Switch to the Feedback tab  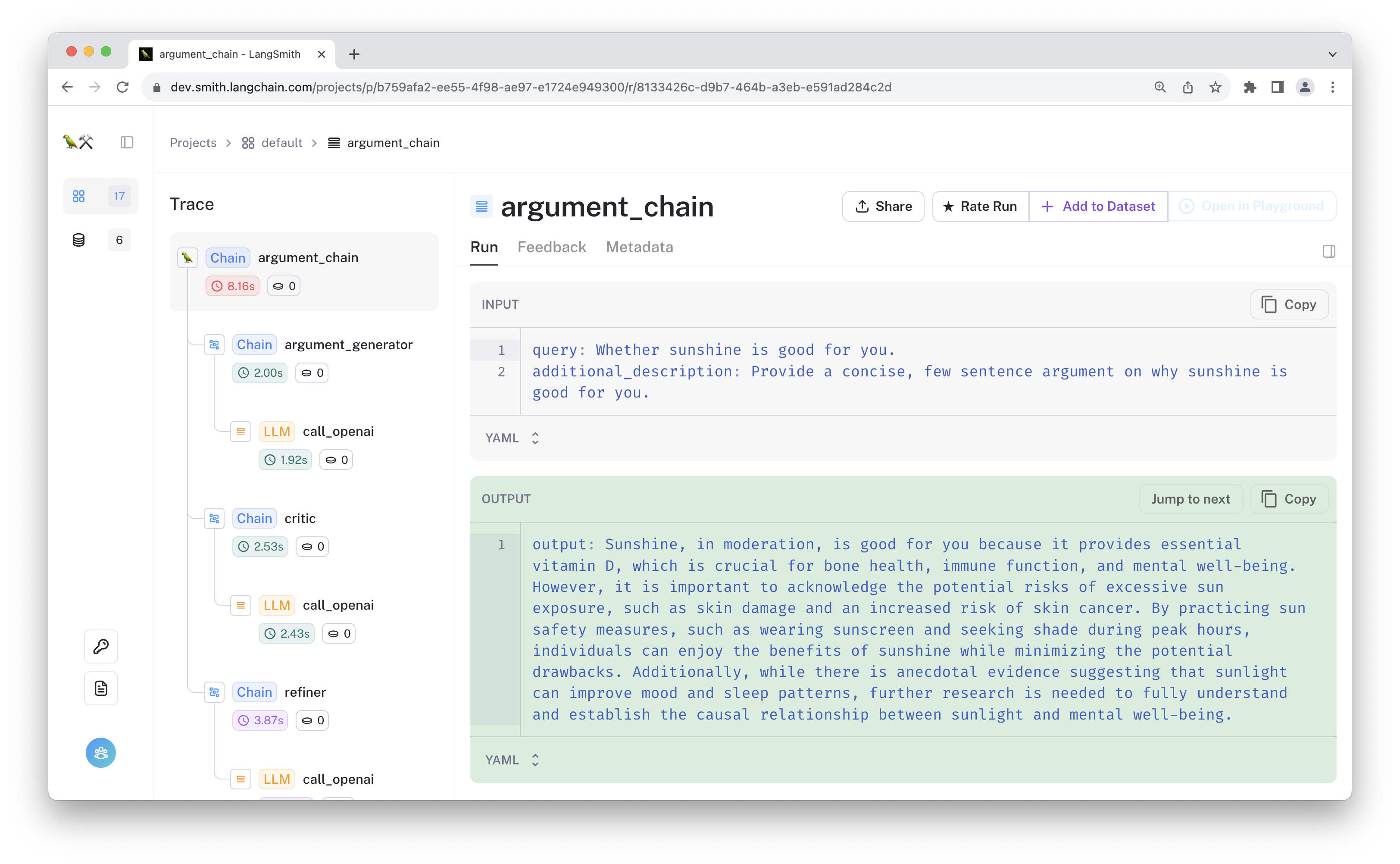[x=551, y=247]
